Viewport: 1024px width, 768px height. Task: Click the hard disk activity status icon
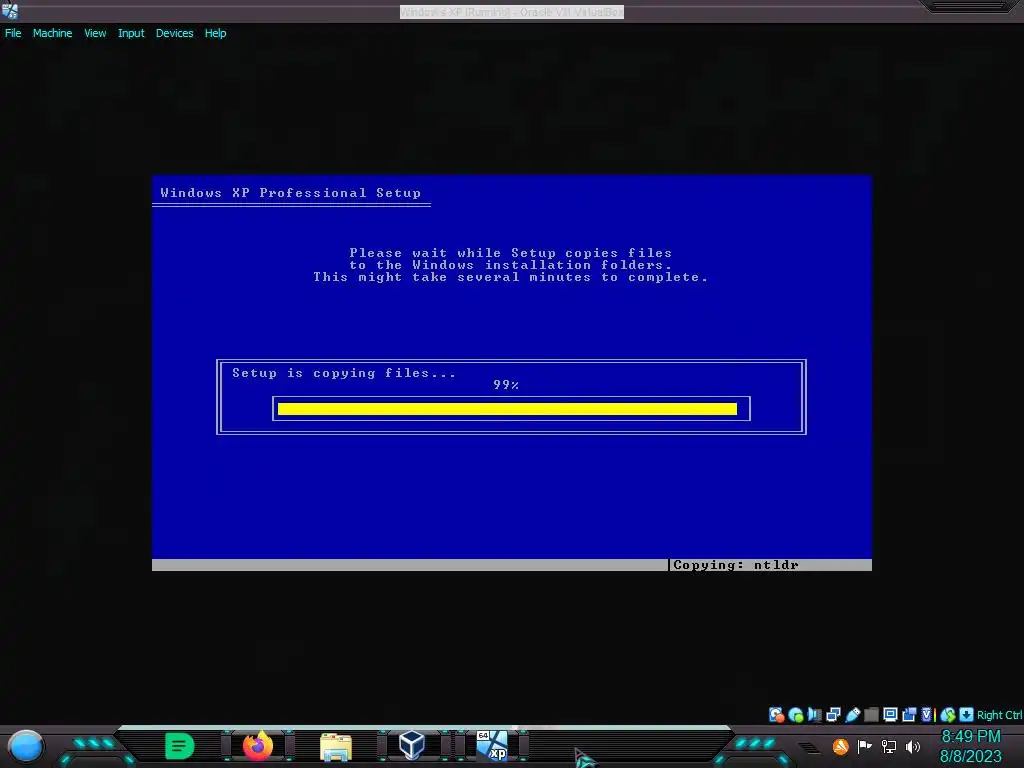pyautogui.click(x=776, y=715)
